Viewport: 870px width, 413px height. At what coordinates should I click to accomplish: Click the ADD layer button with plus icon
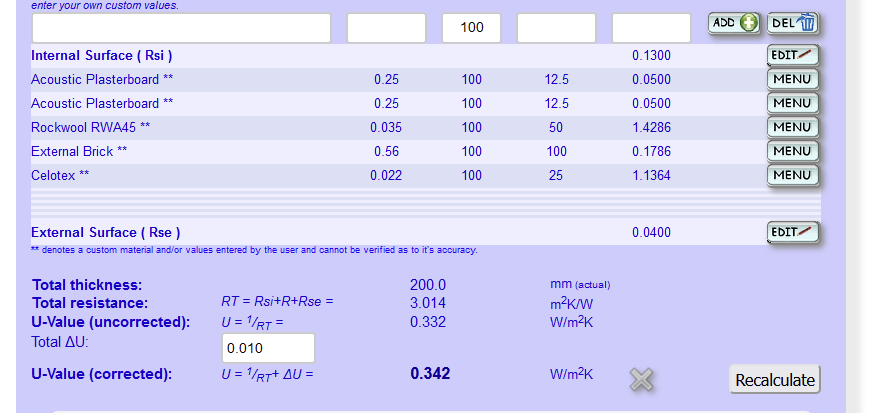point(735,23)
